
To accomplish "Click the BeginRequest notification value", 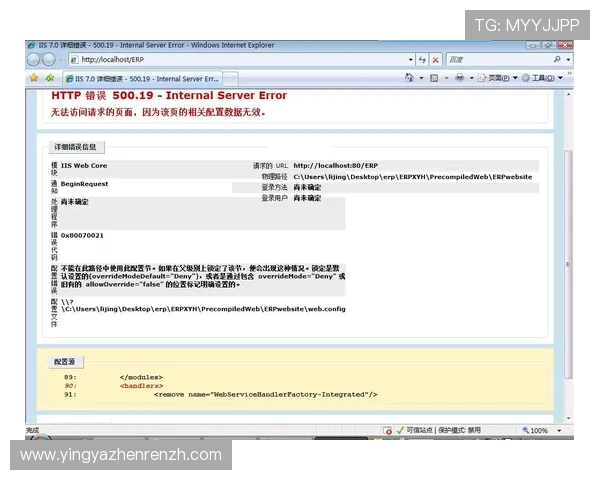I will click(x=84, y=184).
